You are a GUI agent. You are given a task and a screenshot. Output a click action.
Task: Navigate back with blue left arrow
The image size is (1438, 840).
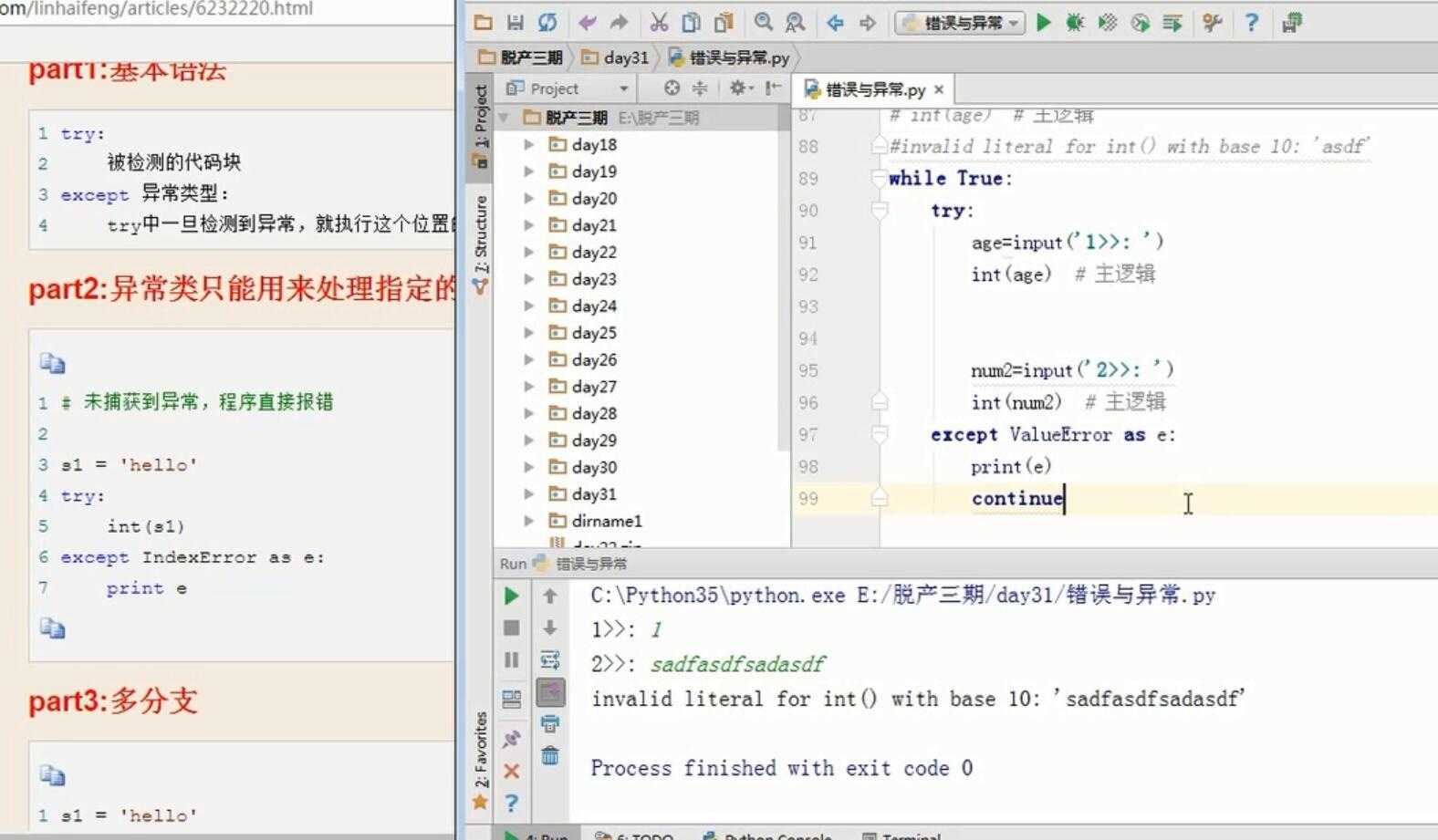click(835, 23)
